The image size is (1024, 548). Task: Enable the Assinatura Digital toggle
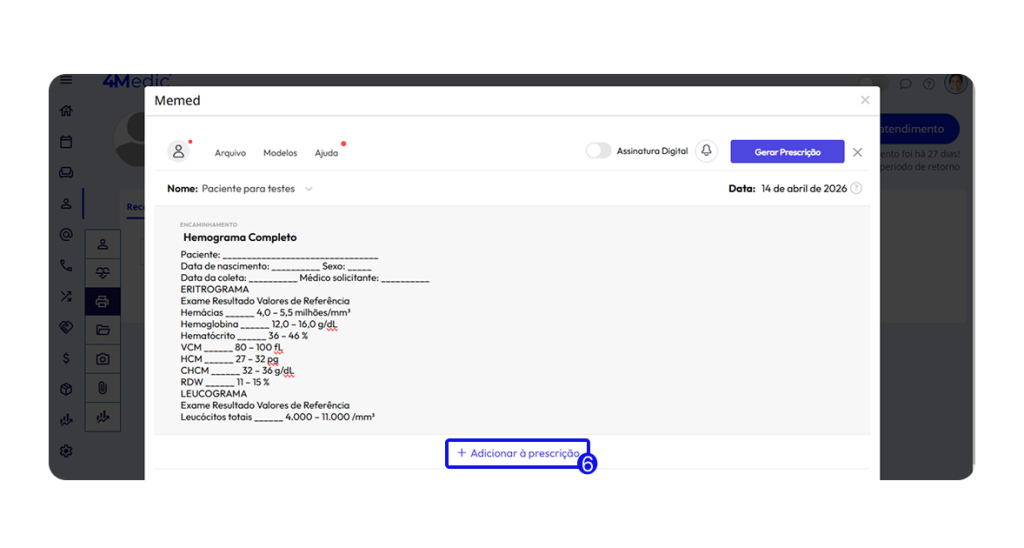[x=598, y=151]
